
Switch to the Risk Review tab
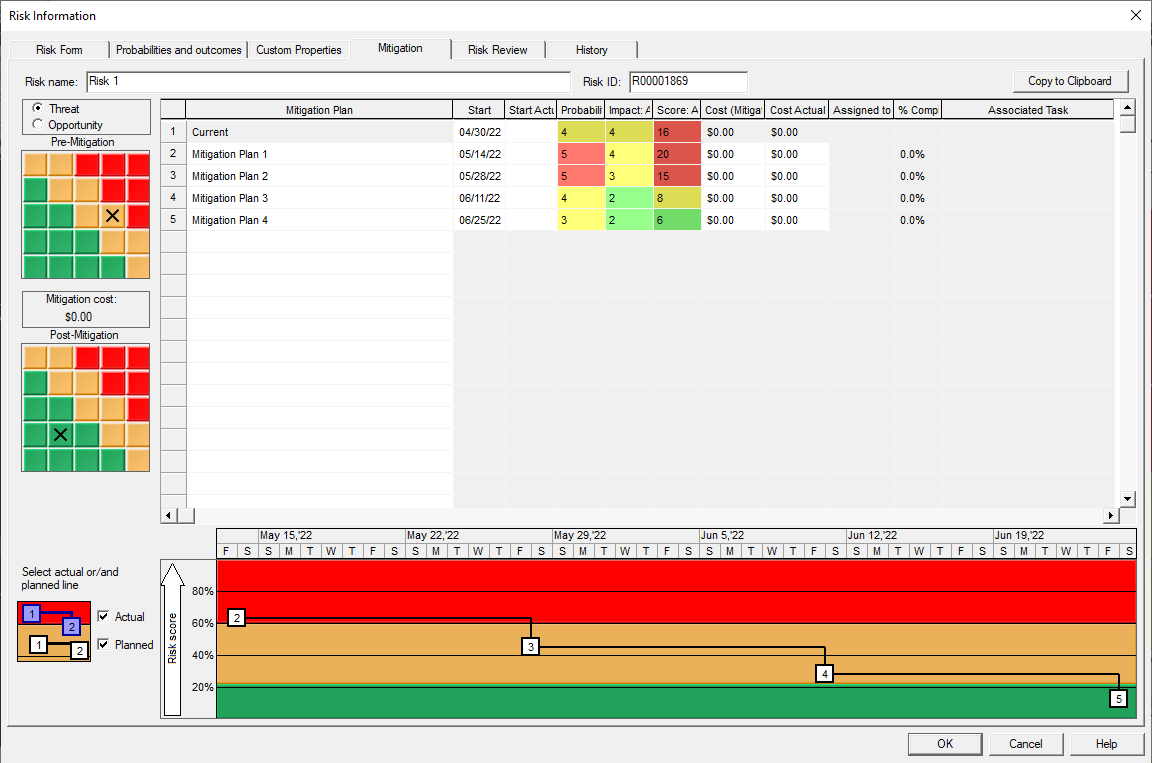[x=497, y=50]
